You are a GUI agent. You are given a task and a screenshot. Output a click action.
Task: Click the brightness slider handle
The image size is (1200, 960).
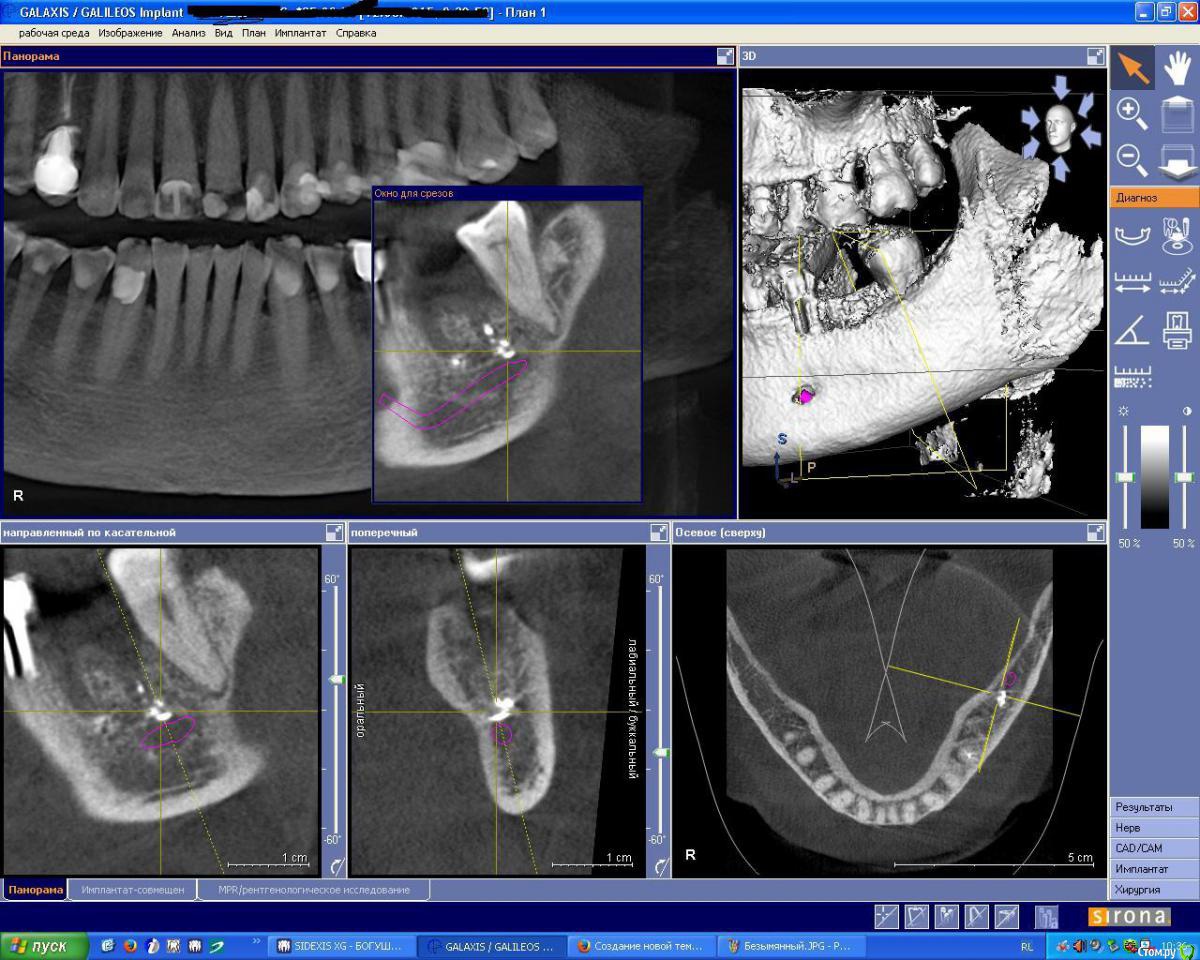pos(1126,478)
